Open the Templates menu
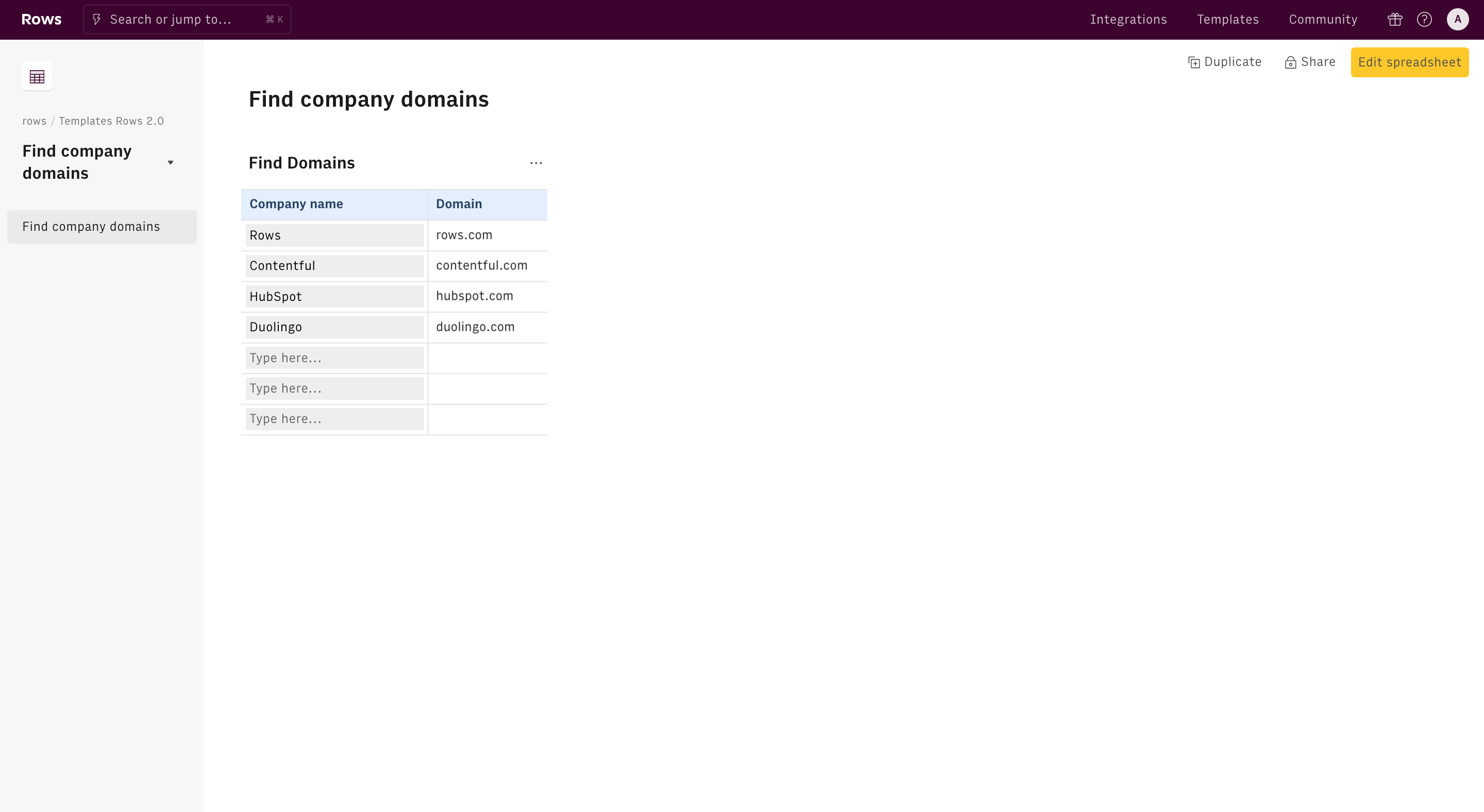 [x=1227, y=20]
